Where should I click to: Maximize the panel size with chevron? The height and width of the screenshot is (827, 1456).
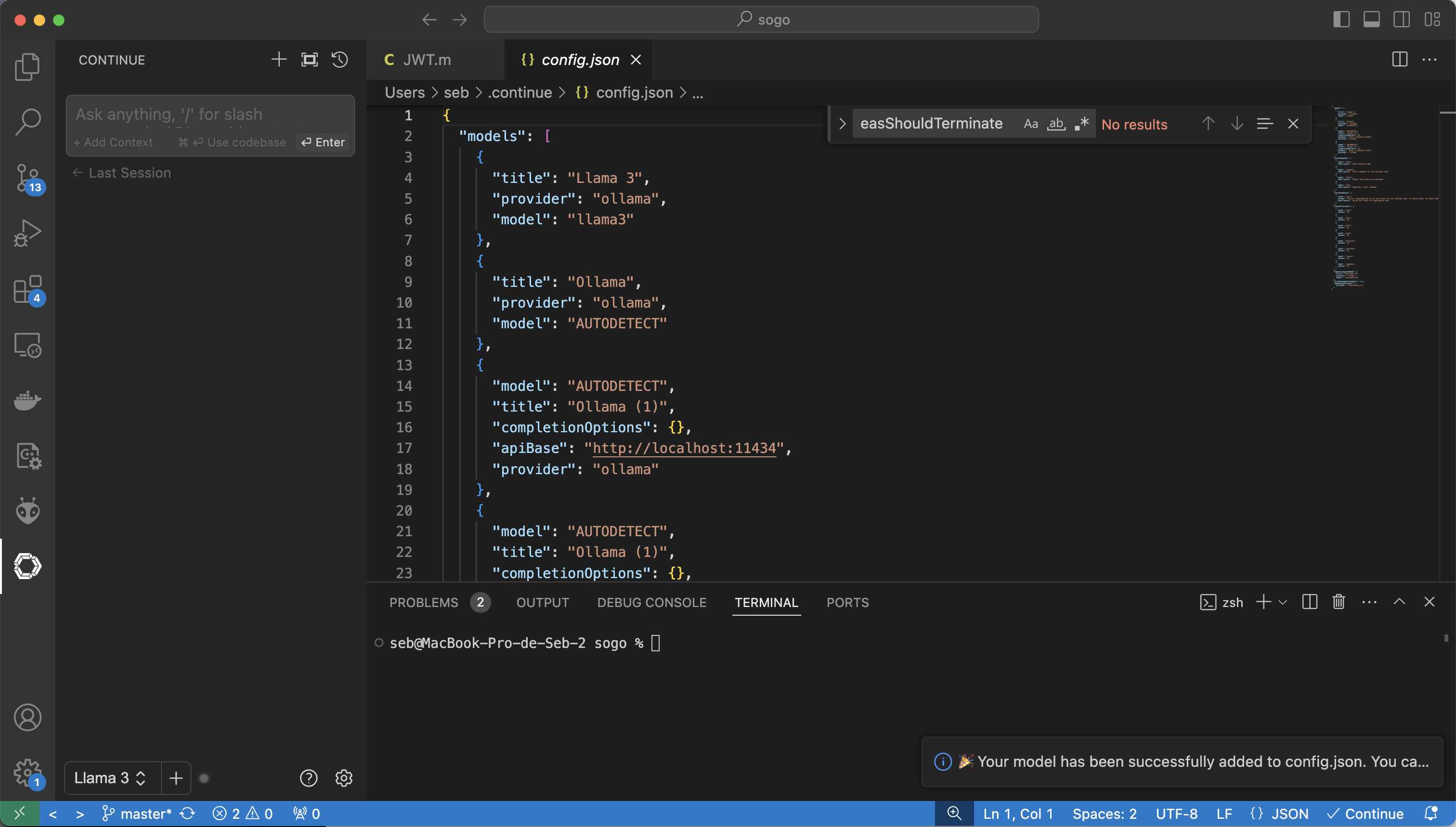pyautogui.click(x=1399, y=602)
